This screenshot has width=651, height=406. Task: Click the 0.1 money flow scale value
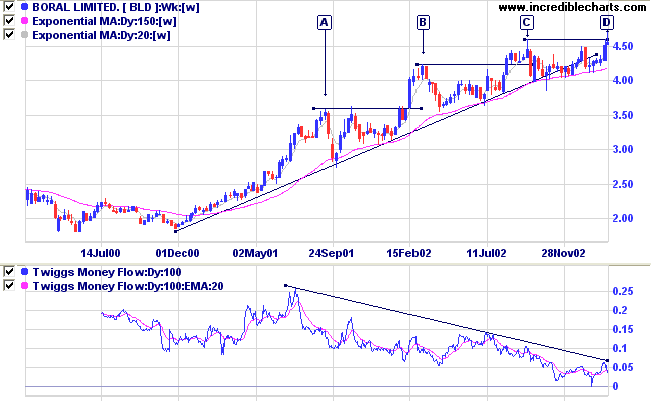[x=620, y=348]
